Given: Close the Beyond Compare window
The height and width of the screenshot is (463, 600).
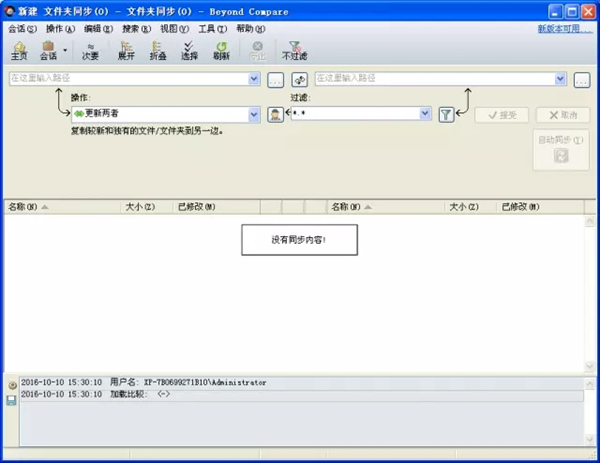Looking at the screenshot, I should coord(589,12).
